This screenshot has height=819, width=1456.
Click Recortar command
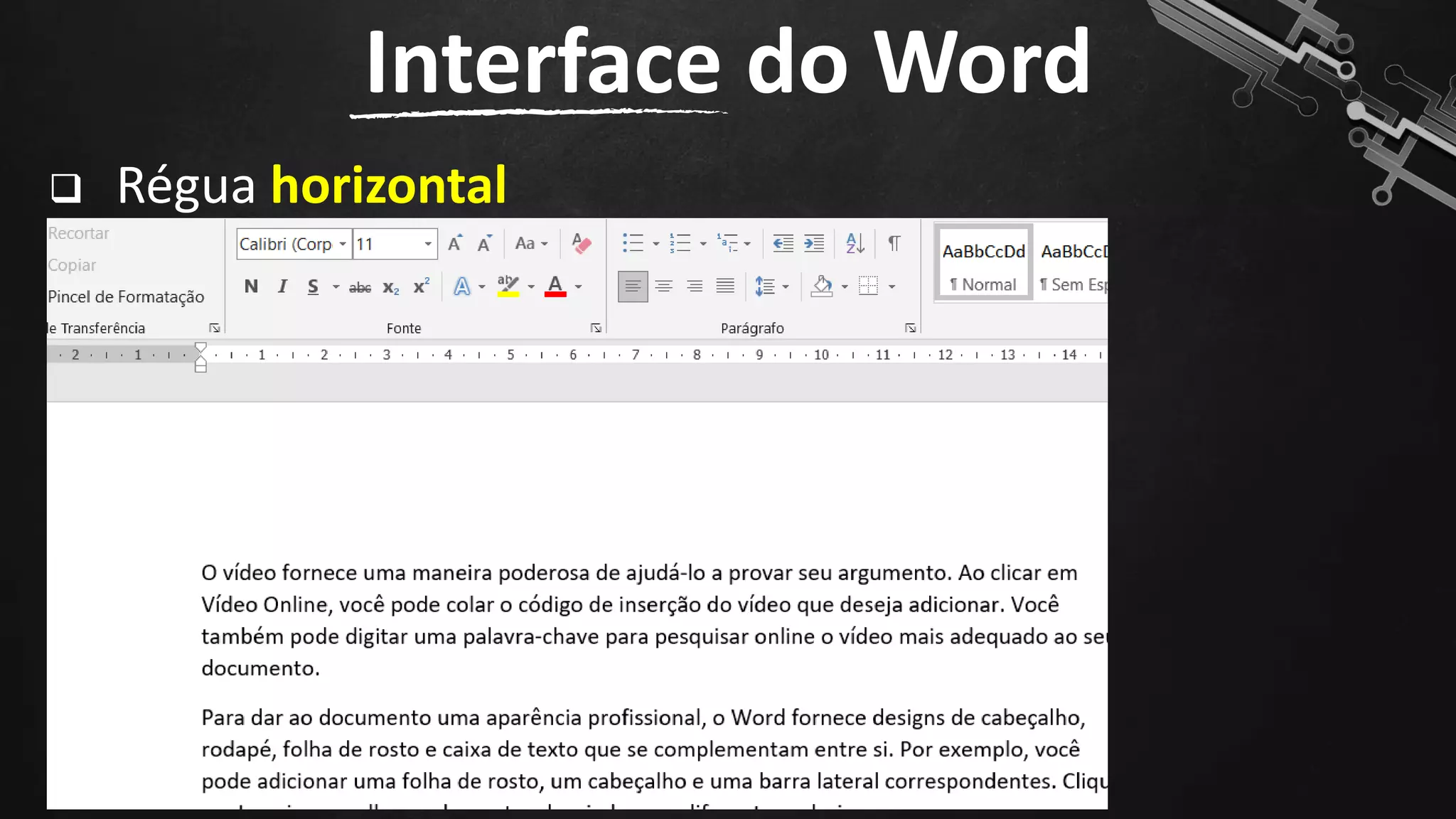click(x=78, y=233)
